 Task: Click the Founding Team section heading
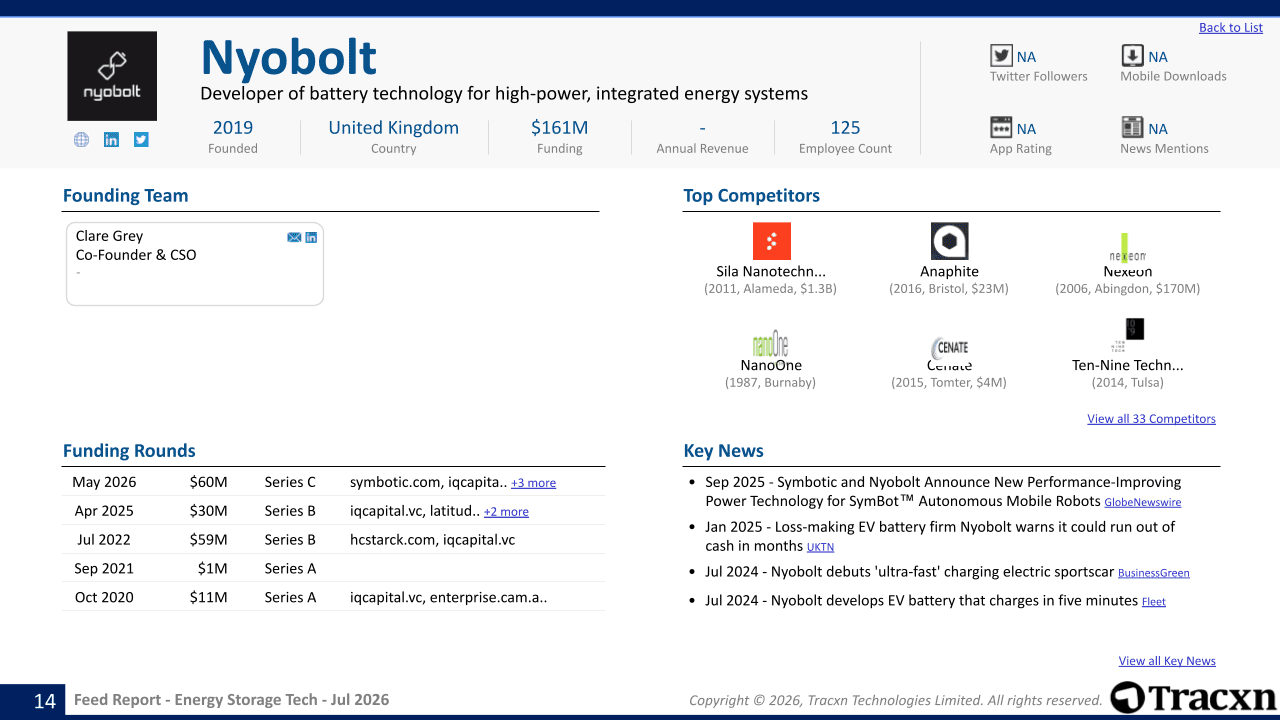tap(125, 196)
